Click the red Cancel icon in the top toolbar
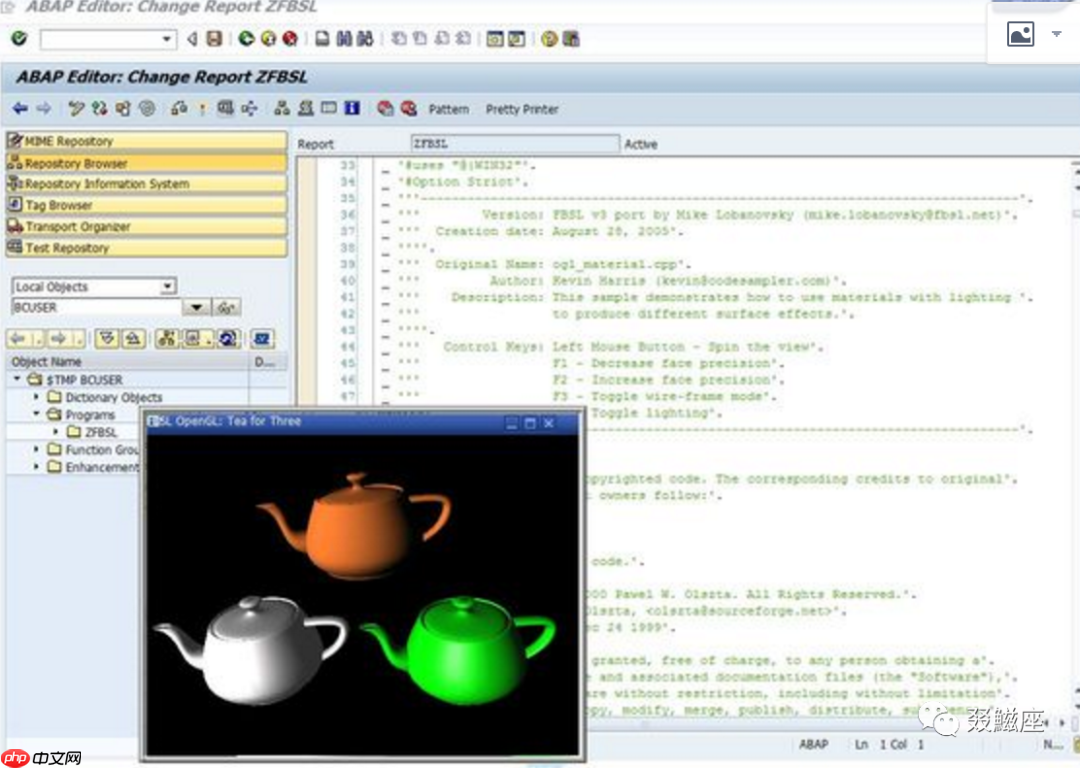Viewport: 1080px width, 768px height. tap(290, 39)
